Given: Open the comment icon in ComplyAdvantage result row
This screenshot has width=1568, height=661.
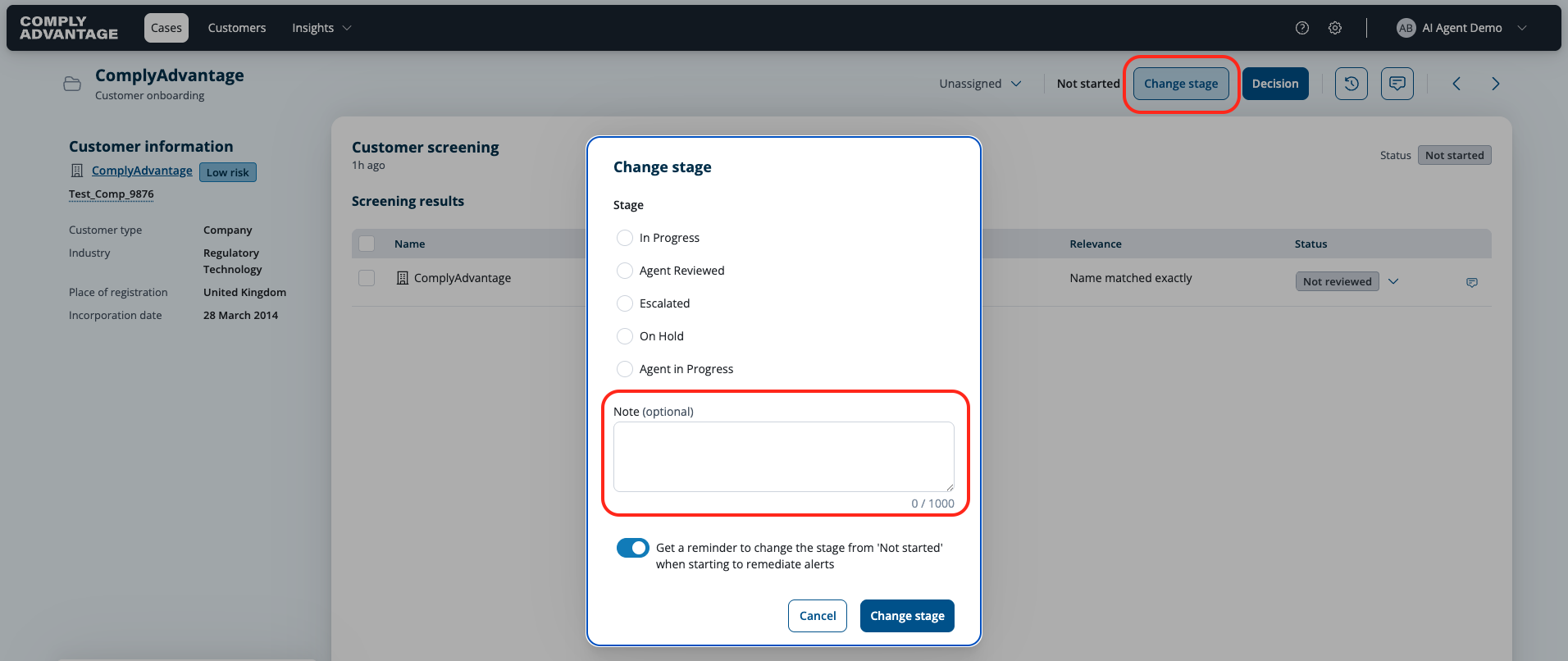Looking at the screenshot, I should pyautogui.click(x=1472, y=282).
